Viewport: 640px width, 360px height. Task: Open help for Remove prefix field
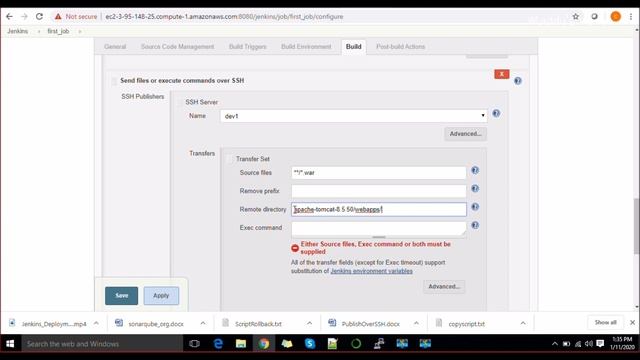[x=475, y=189]
